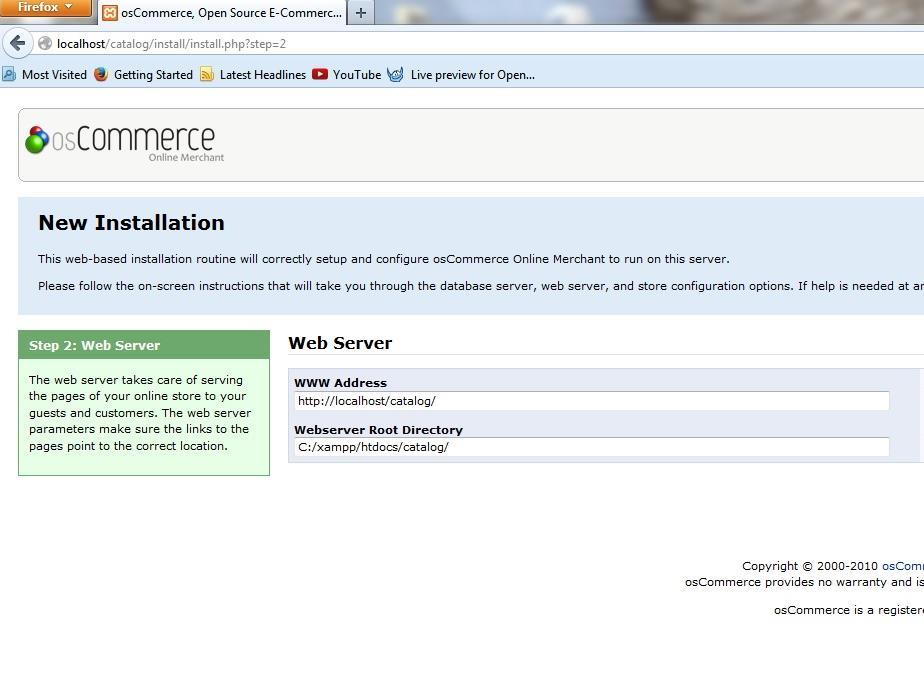924x681 pixels.
Task: Click the site identity globe icon
Action: [45, 44]
